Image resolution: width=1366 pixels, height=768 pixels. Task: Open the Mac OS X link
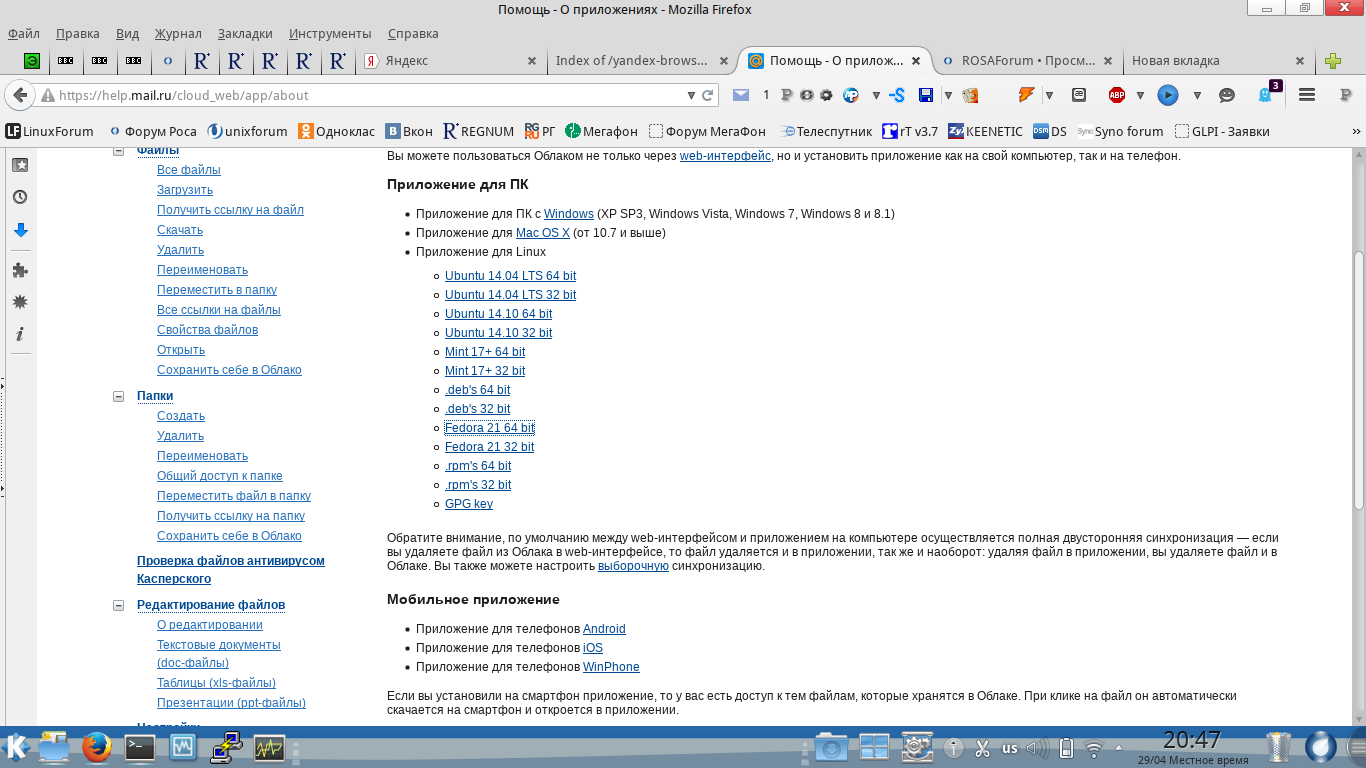543,233
